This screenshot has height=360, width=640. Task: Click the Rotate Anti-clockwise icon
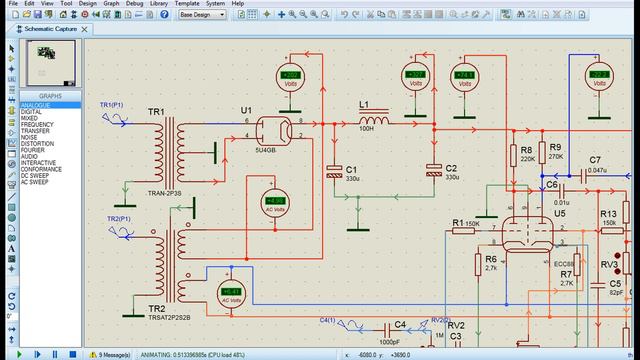(x=11, y=306)
